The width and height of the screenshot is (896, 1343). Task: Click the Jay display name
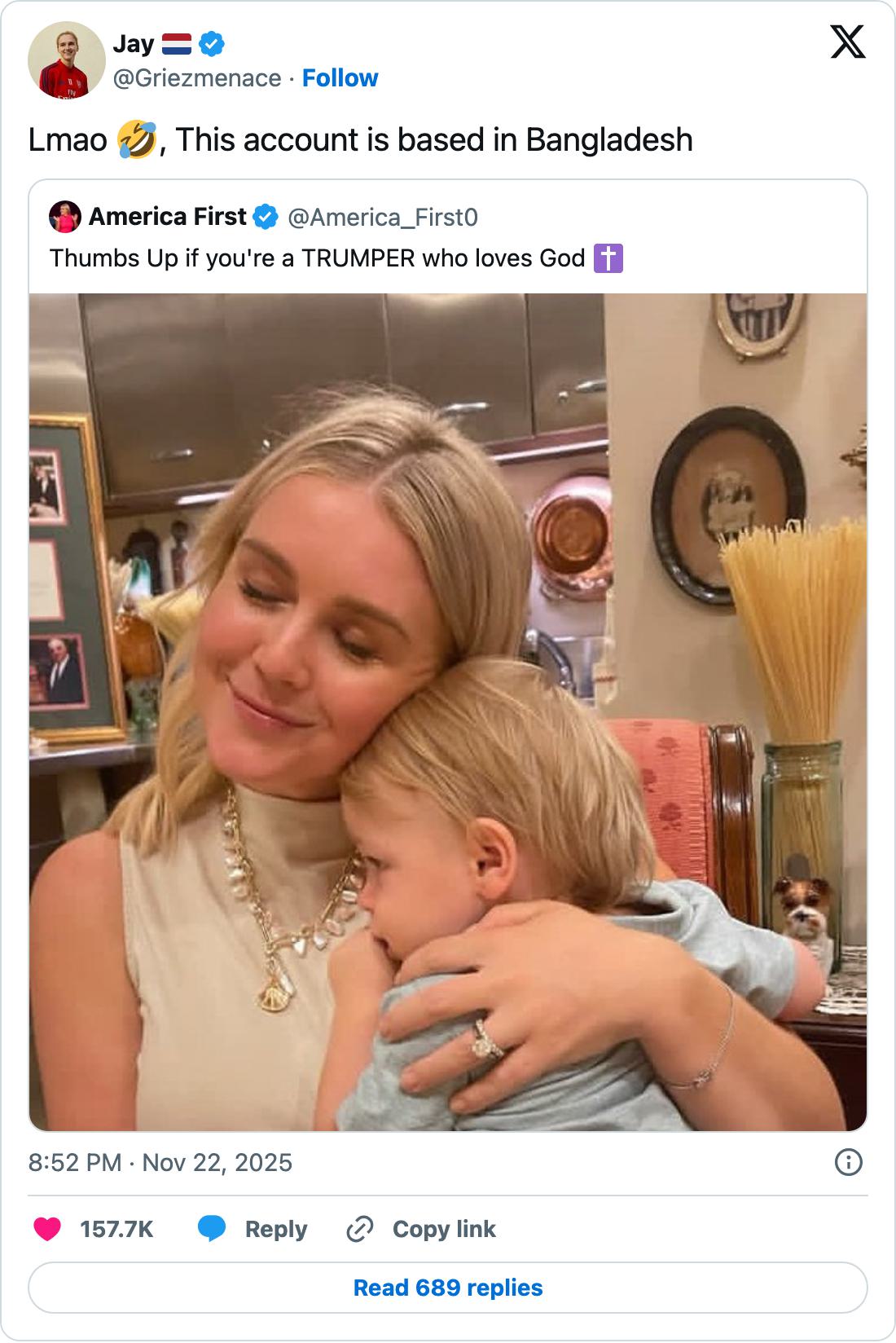pos(133,44)
